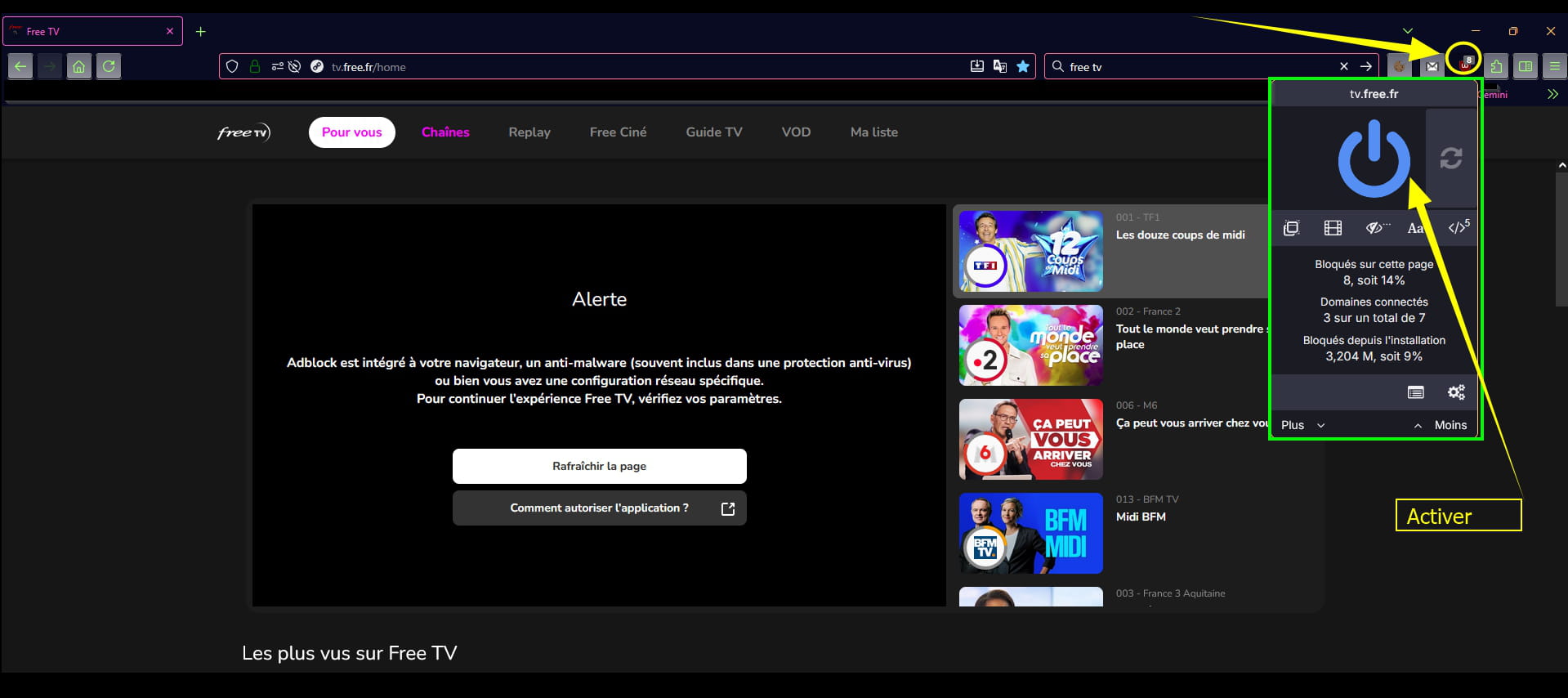Collapse uBlock panel with Moins
Screen dimensions: 1568x698
(x=1441, y=425)
